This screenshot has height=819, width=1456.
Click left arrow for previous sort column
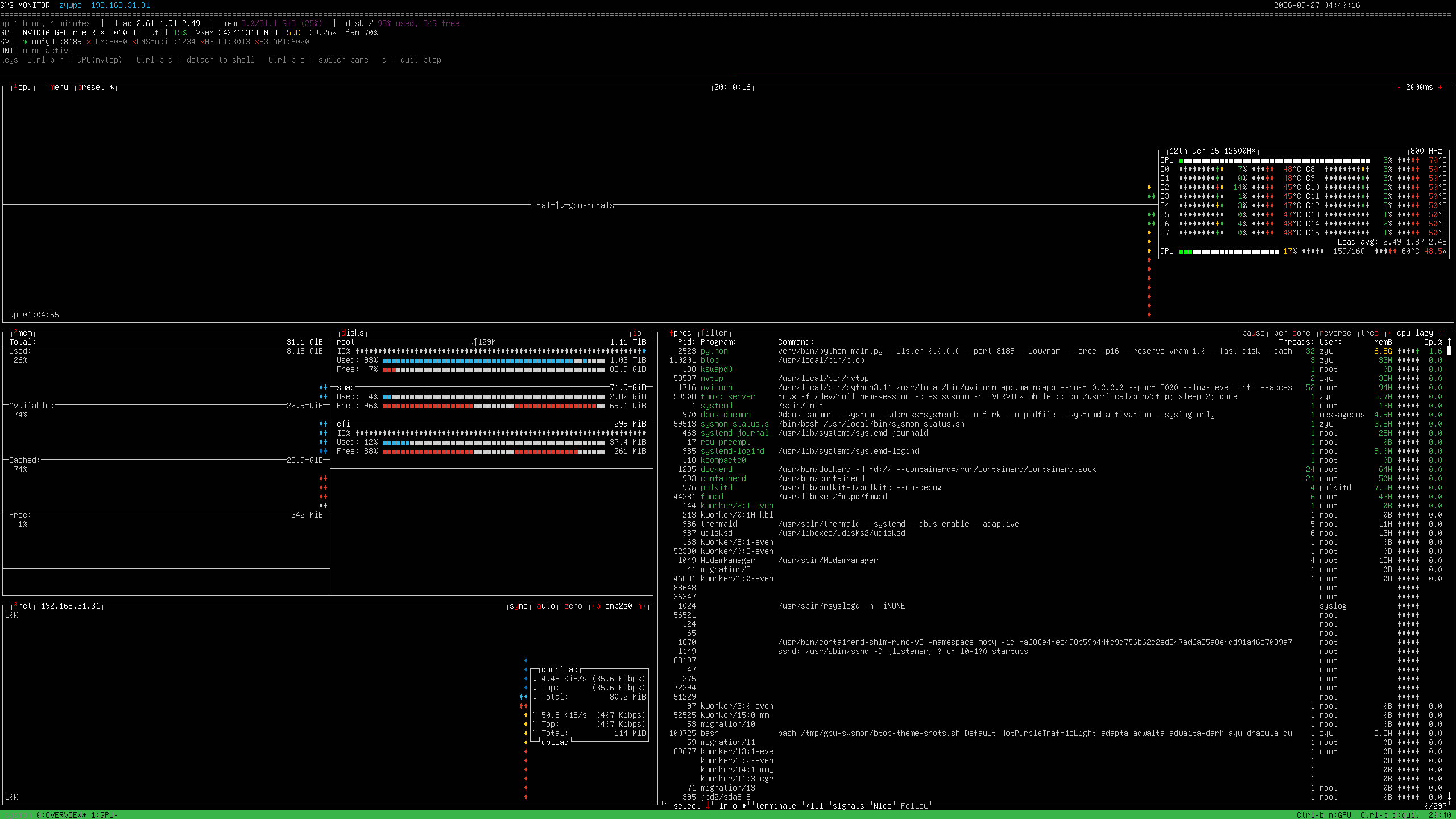pyautogui.click(x=1390, y=333)
